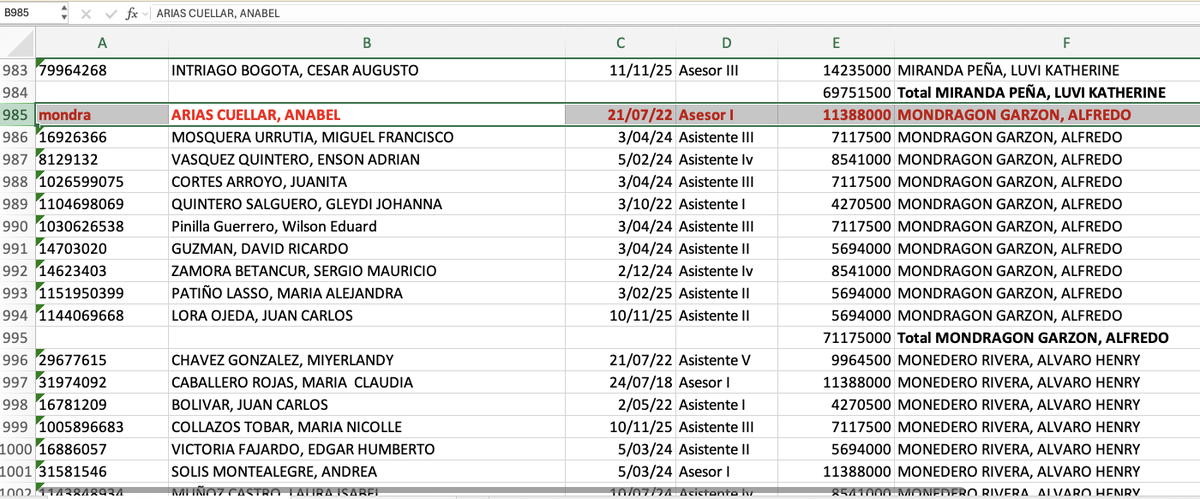The image size is (1200, 499).
Task: Select all cells via corner triangle
Action: click(17, 43)
